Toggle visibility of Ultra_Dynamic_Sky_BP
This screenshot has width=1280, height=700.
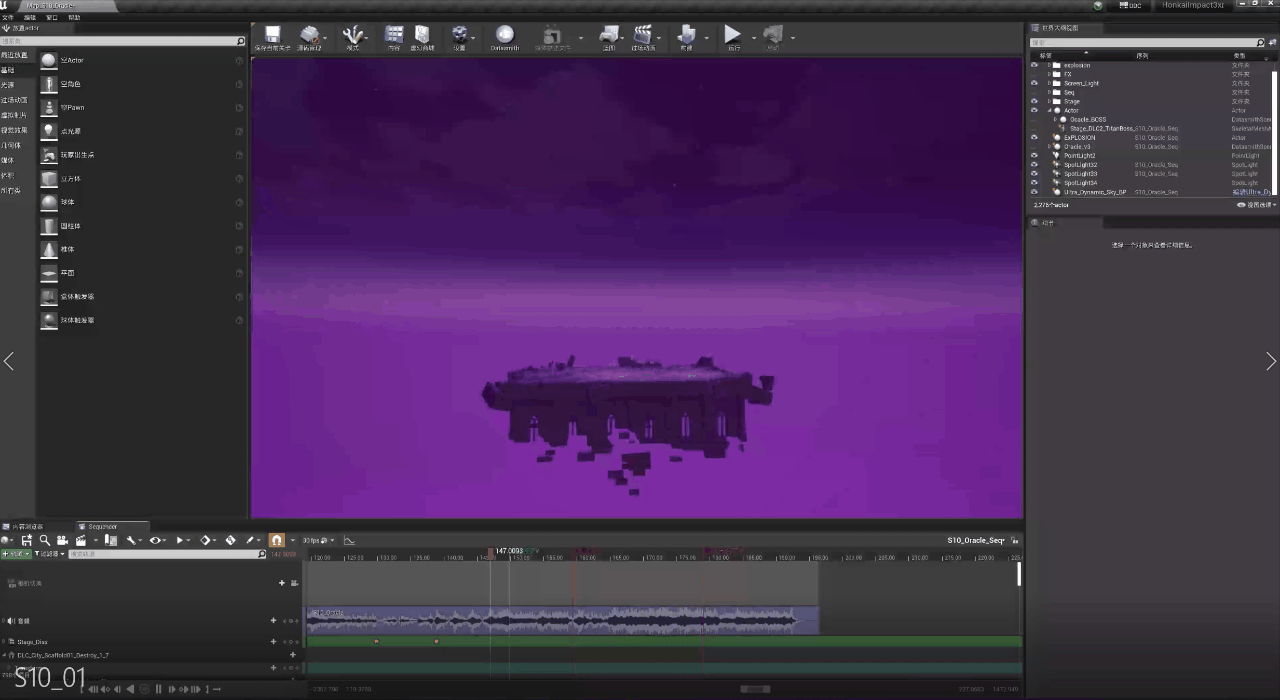(1034, 191)
